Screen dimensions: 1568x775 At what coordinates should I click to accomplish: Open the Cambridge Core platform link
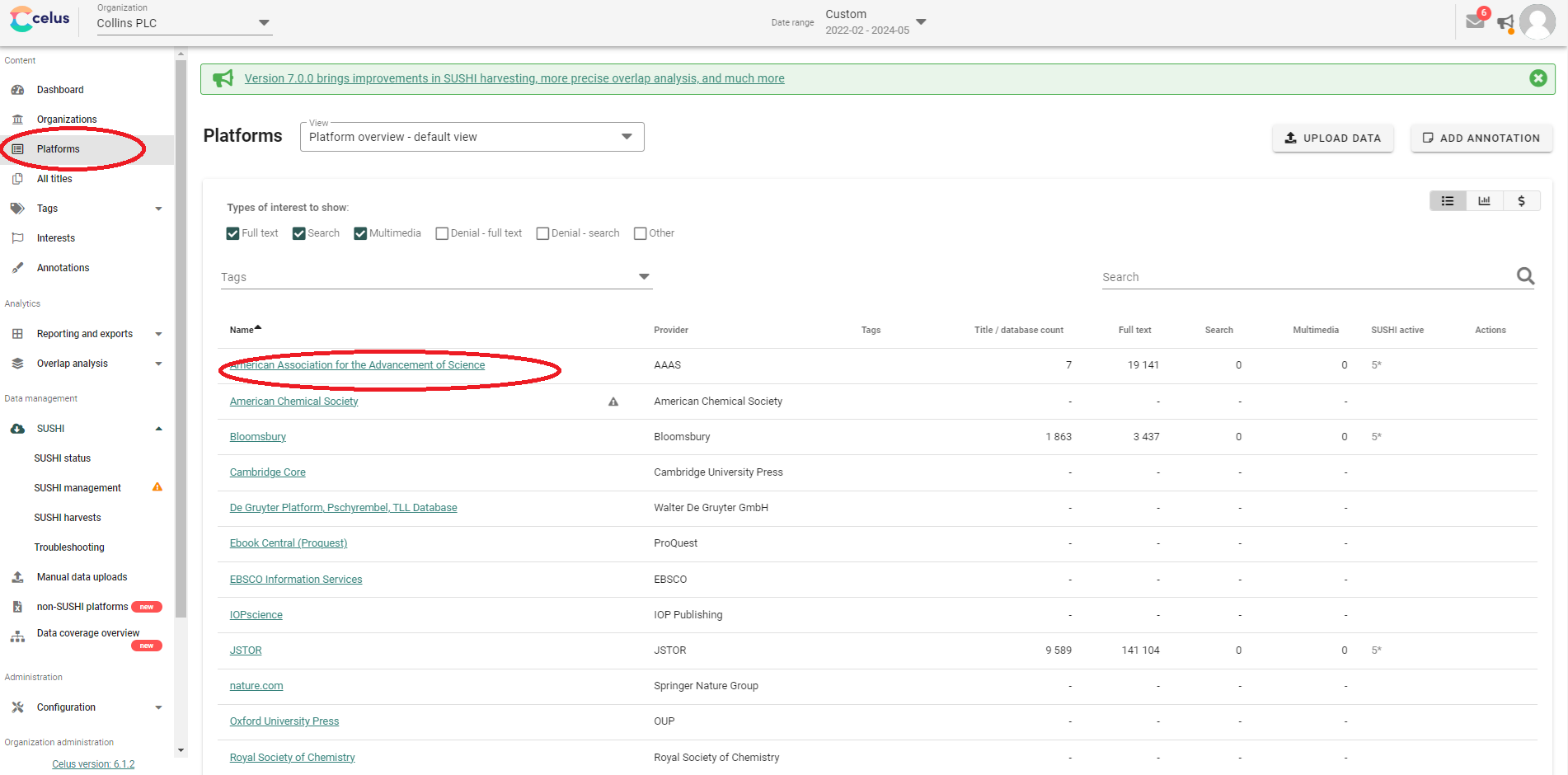click(268, 472)
